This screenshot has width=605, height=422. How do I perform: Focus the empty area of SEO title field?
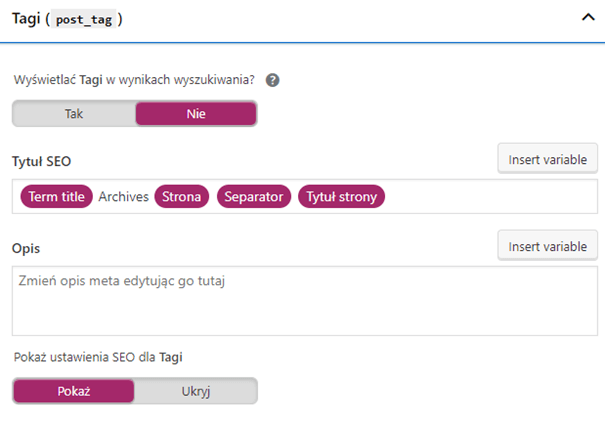tap(490, 197)
